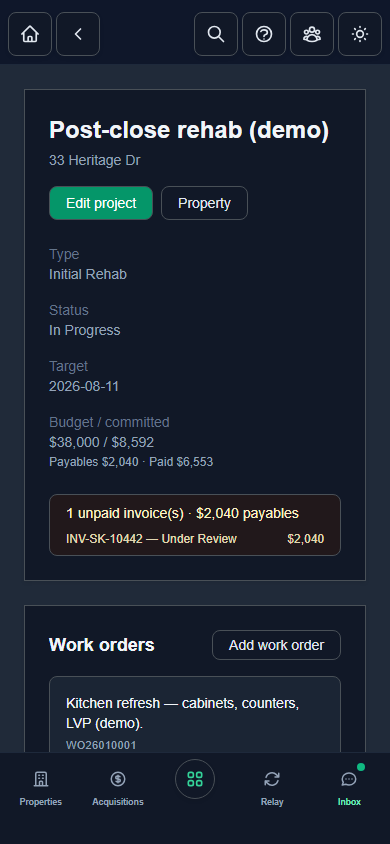
Task: Click the Inbox notification green dot
Action: [x=360, y=767]
